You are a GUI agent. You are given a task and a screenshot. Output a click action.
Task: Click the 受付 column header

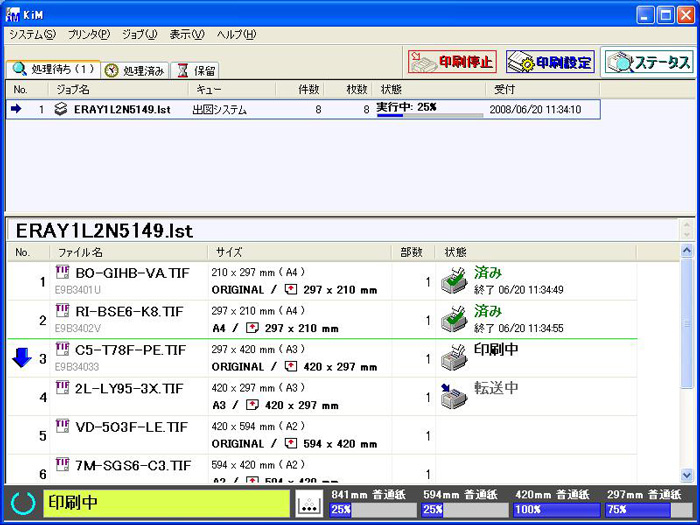pyautogui.click(x=542, y=90)
